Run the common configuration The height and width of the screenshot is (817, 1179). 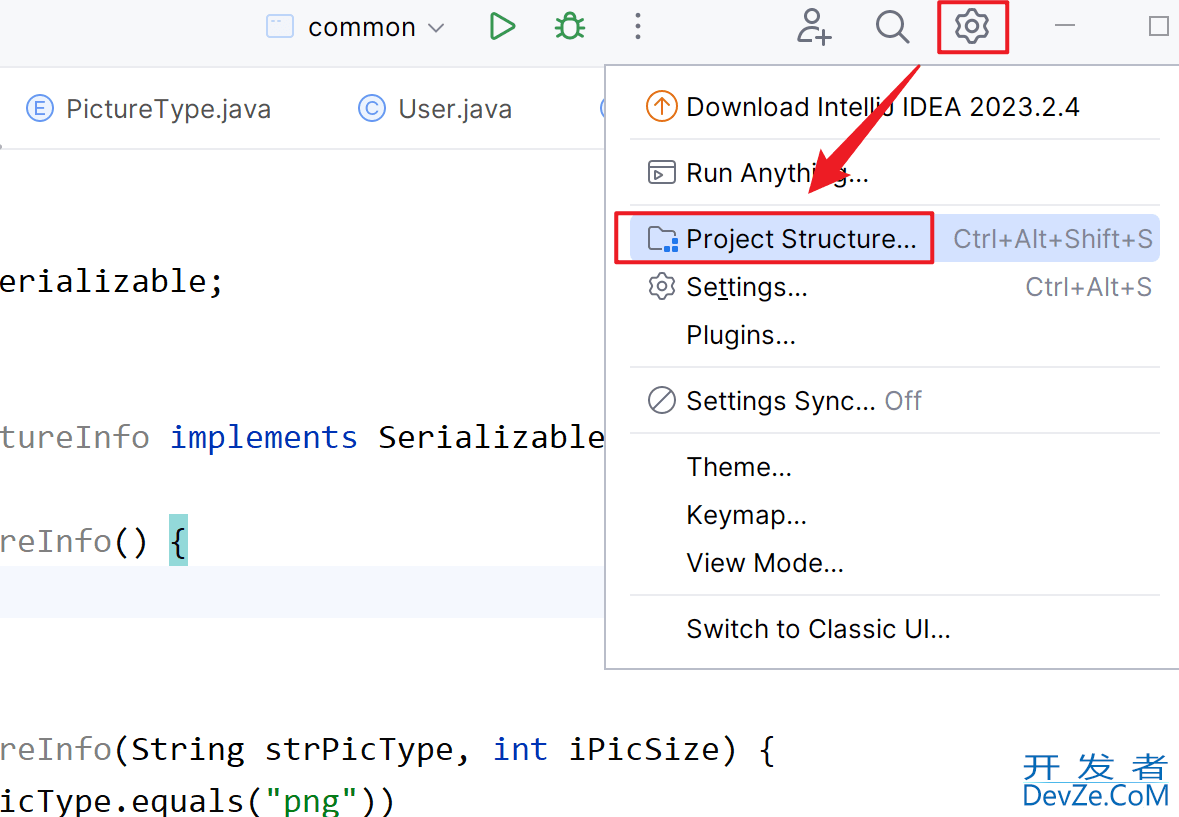[502, 26]
